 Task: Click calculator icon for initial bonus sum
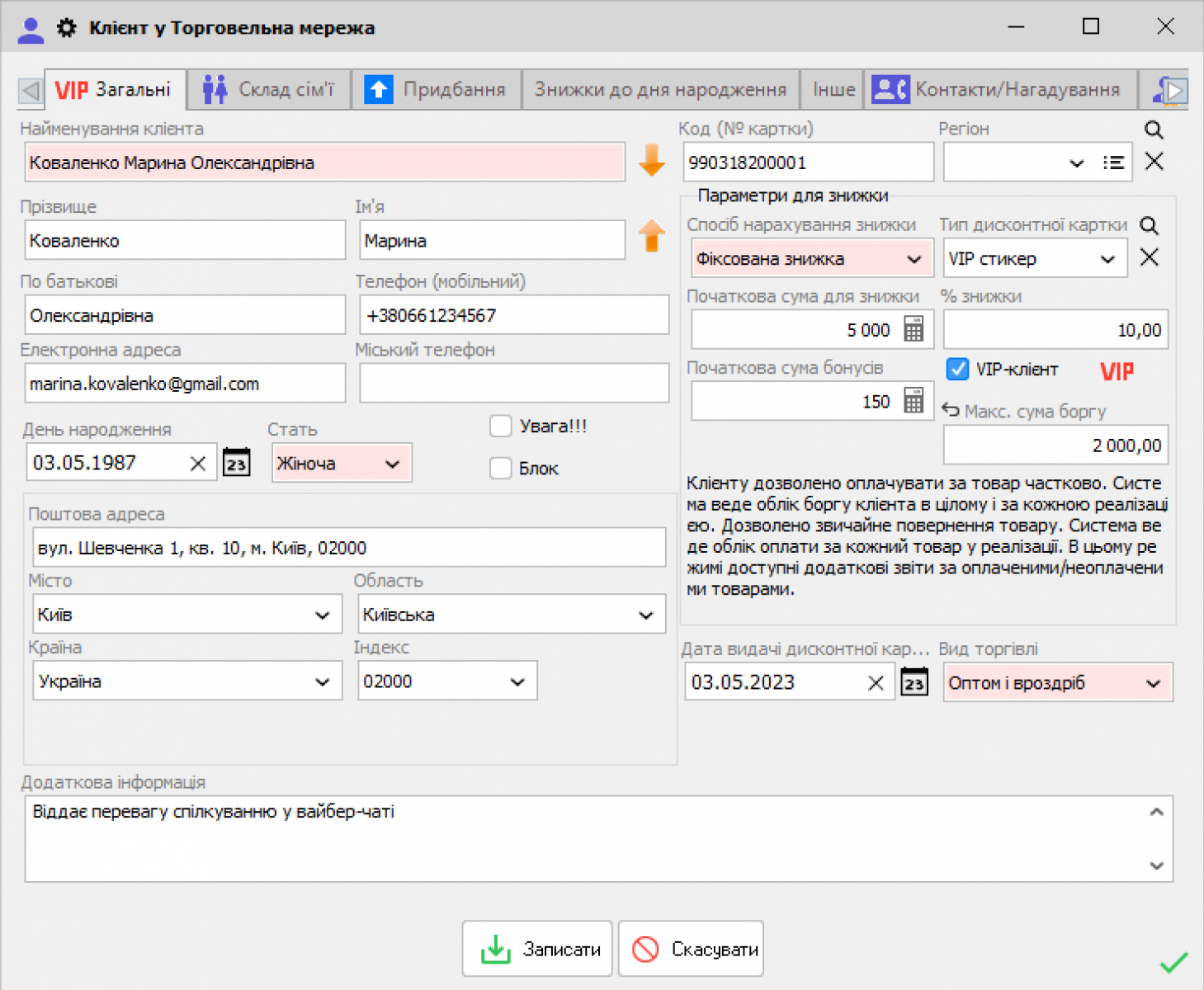[914, 401]
